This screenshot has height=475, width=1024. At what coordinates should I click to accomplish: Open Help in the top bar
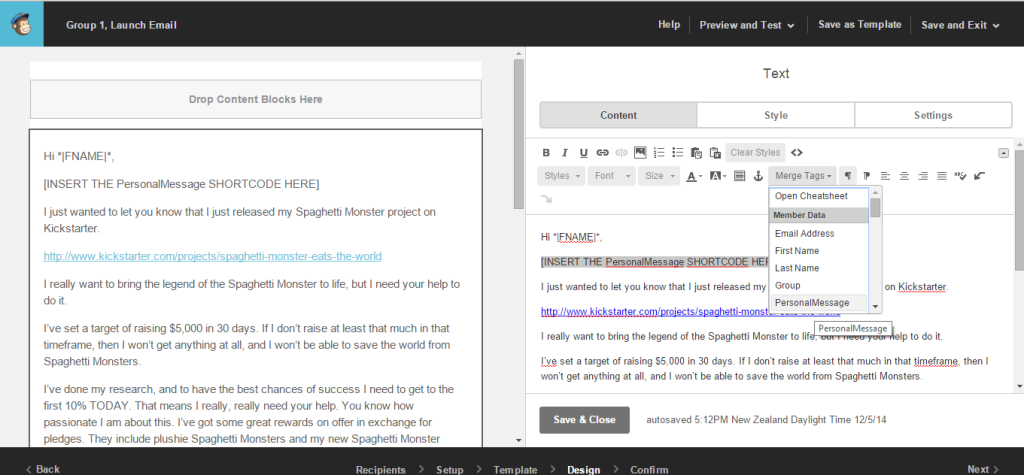[x=669, y=25]
